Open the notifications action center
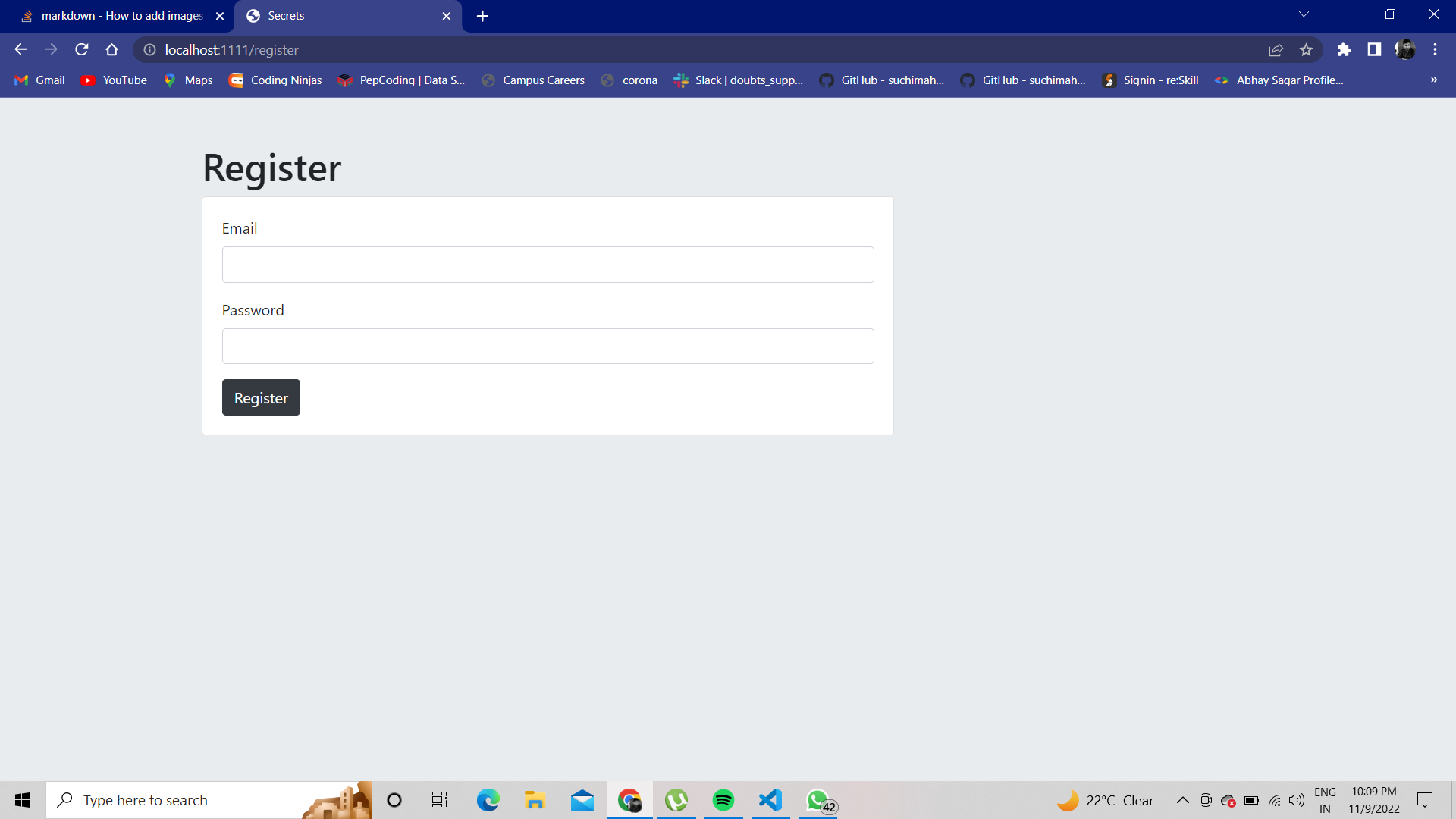 (x=1425, y=800)
